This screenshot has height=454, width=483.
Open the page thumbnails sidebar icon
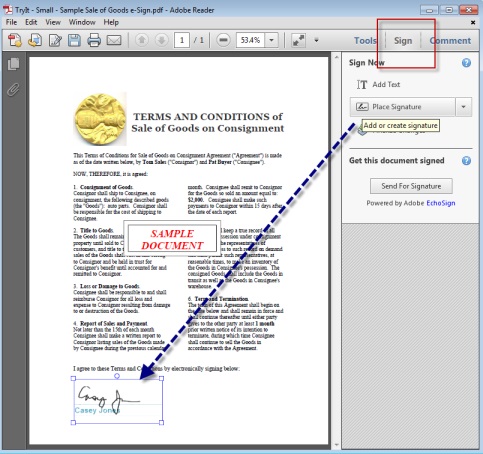click(13, 64)
